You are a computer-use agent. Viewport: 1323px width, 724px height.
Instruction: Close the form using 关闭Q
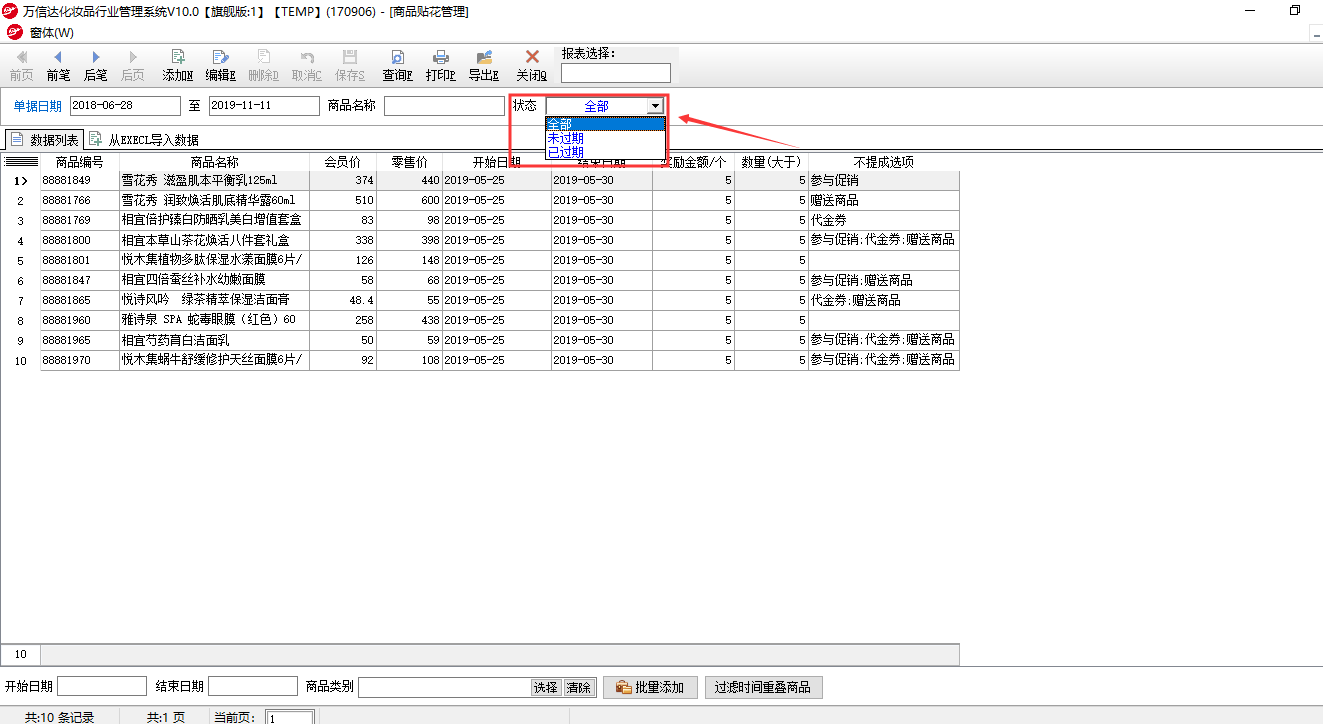(532, 65)
